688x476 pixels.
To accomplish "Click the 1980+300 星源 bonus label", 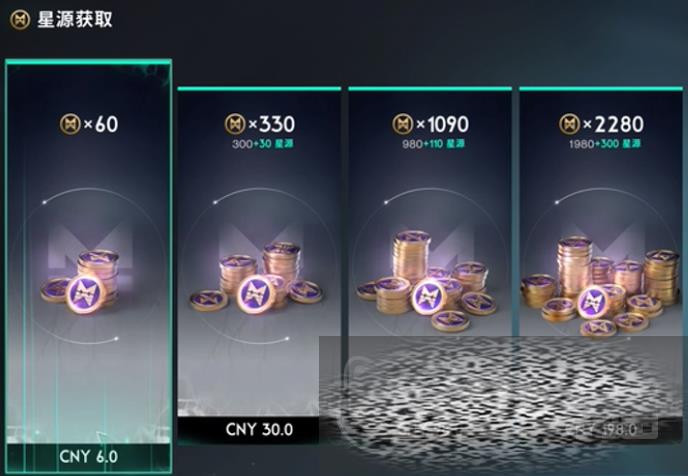I will pyautogui.click(x=605, y=144).
